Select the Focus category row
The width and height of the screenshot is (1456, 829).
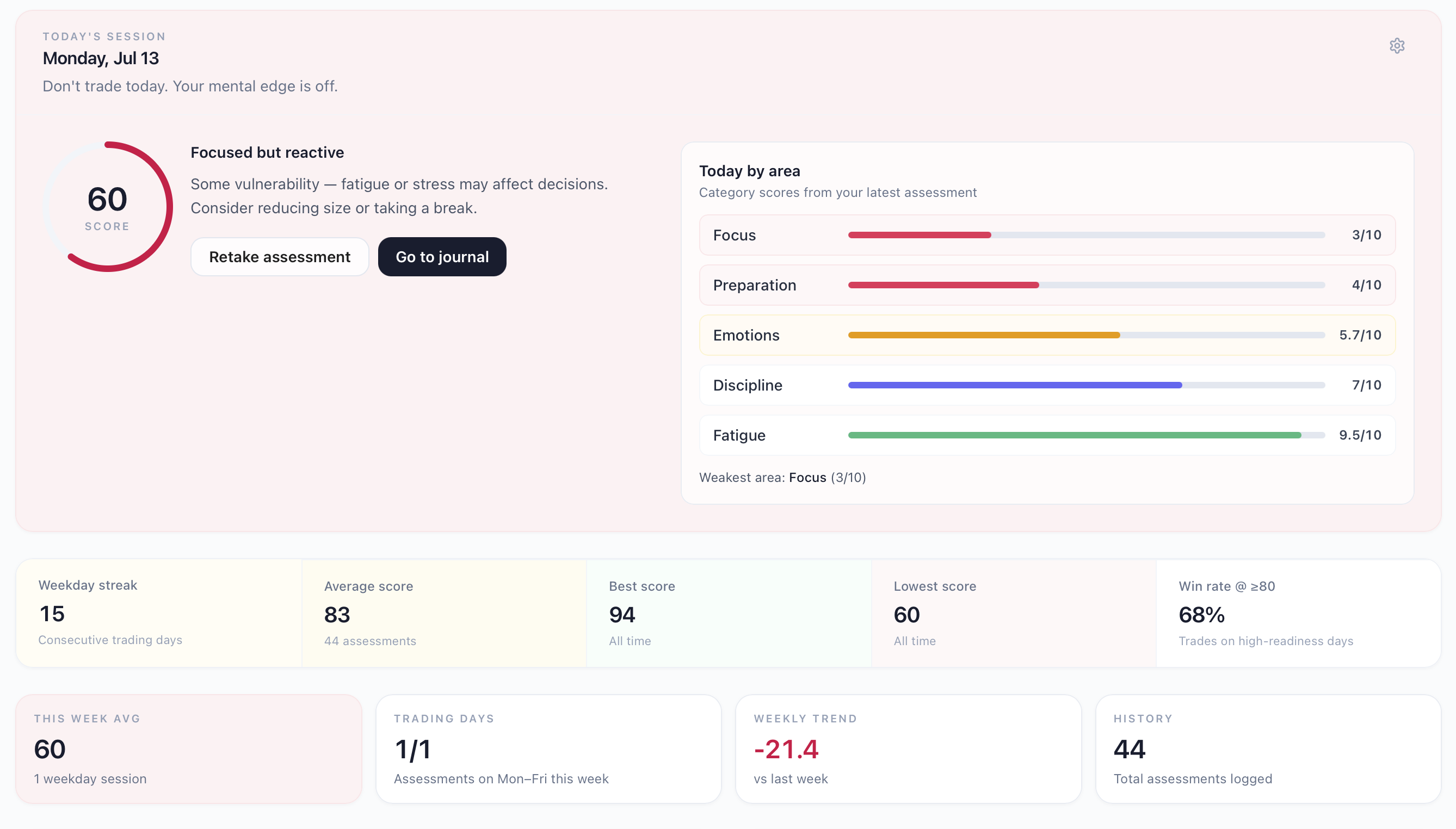(1047, 235)
